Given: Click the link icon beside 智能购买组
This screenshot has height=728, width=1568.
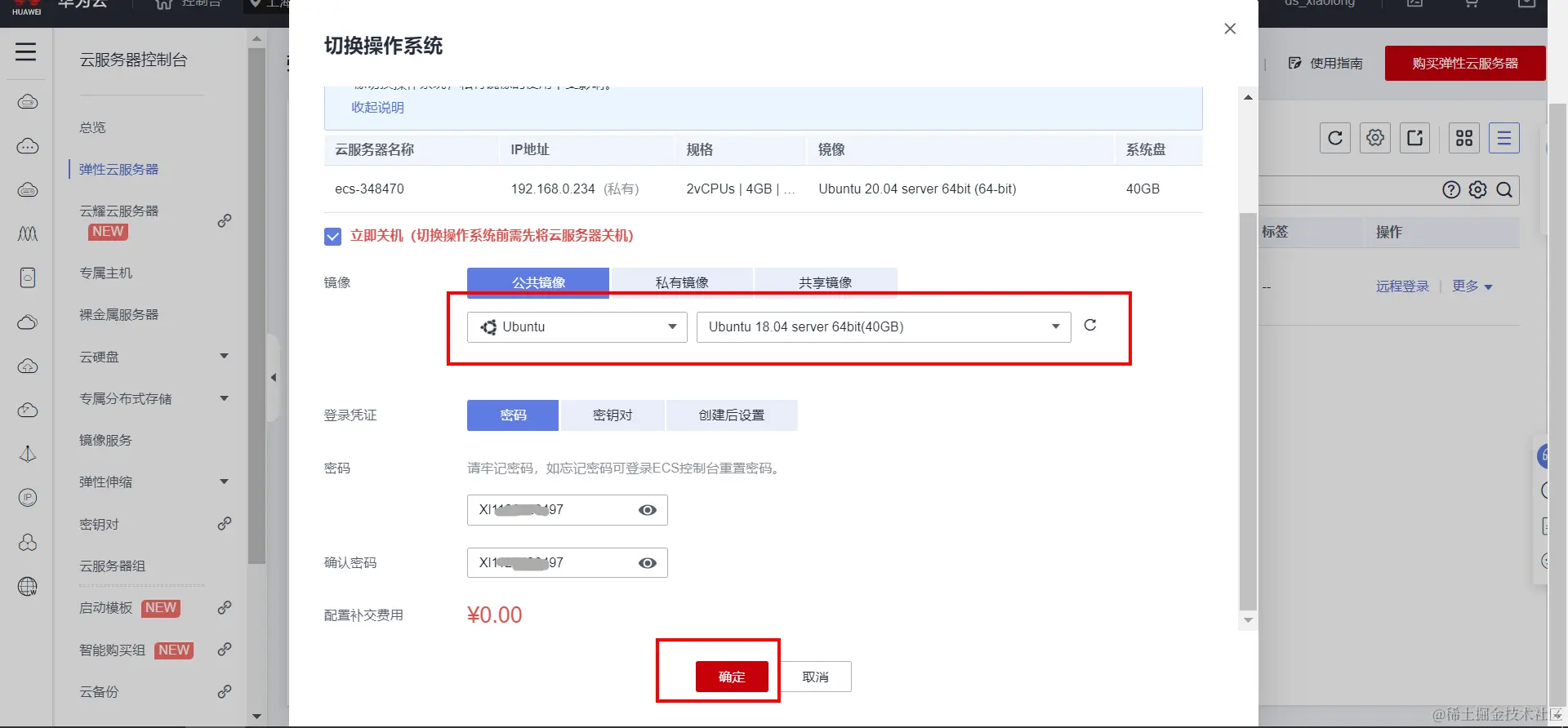Looking at the screenshot, I should (x=225, y=649).
